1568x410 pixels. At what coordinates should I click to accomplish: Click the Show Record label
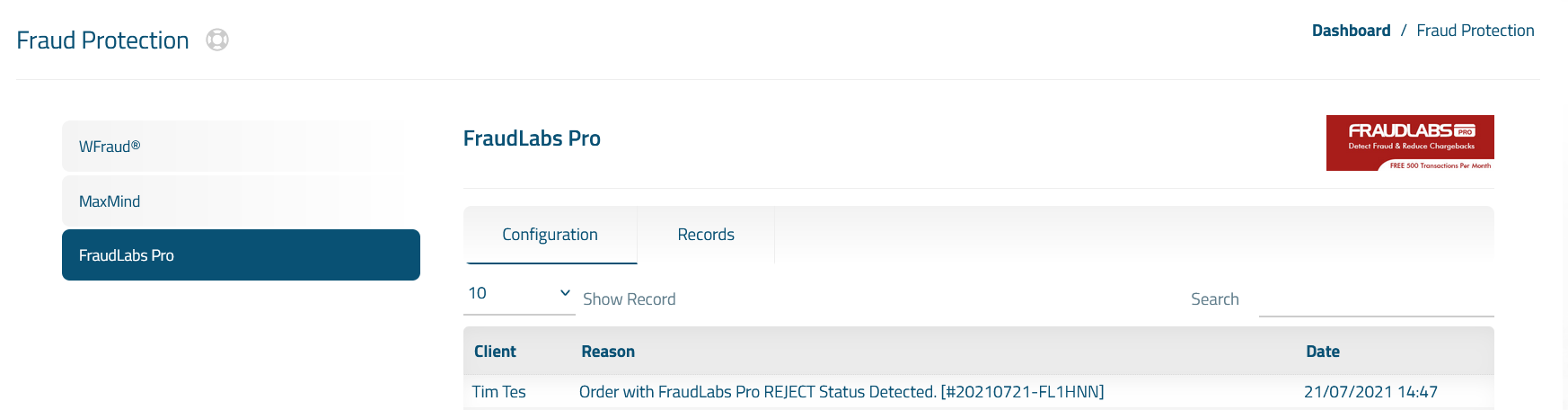tap(629, 299)
